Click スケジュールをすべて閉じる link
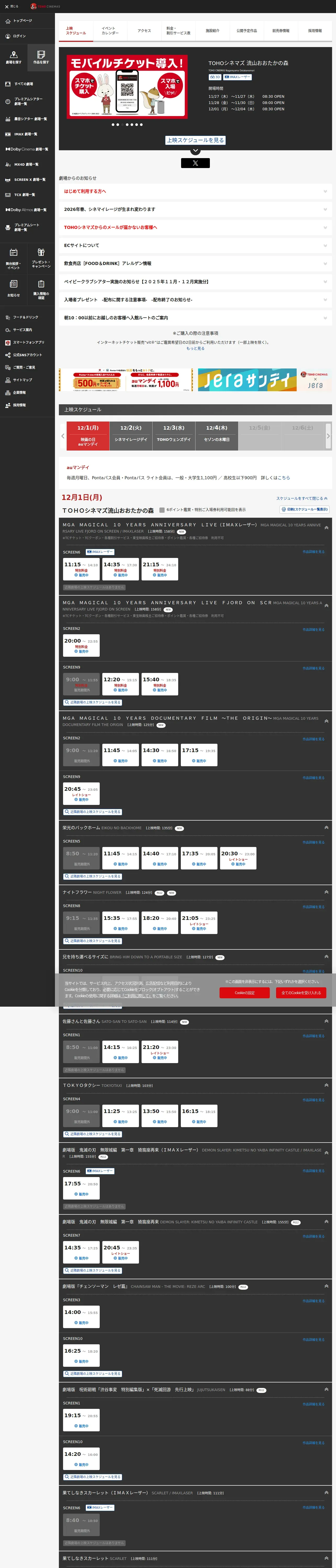Image resolution: width=336 pixels, height=1568 pixels. click(302, 499)
